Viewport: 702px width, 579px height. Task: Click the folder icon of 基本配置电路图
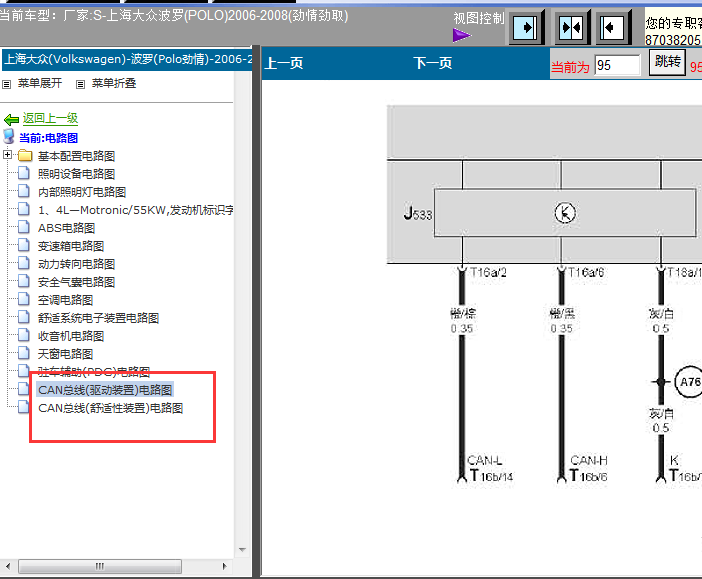click(25, 155)
